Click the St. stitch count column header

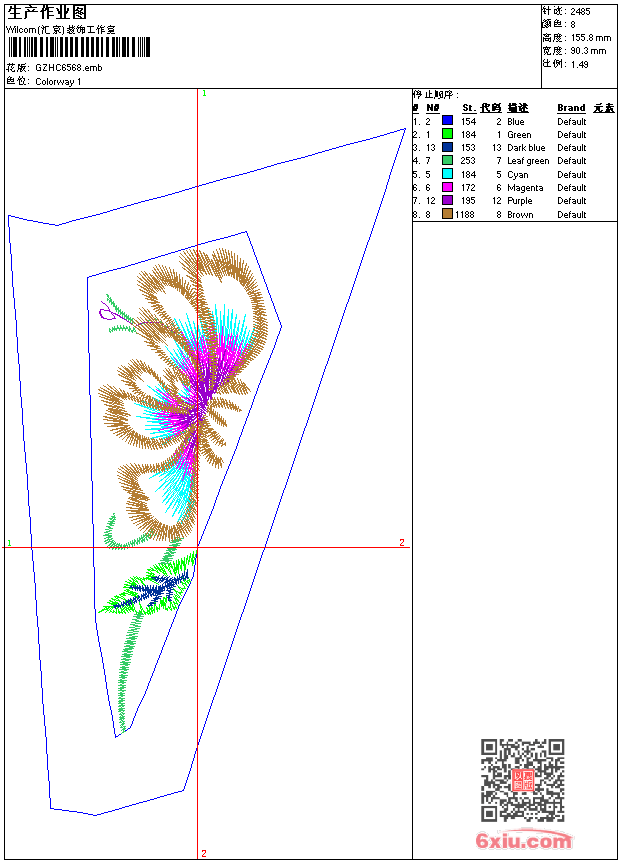(x=468, y=108)
